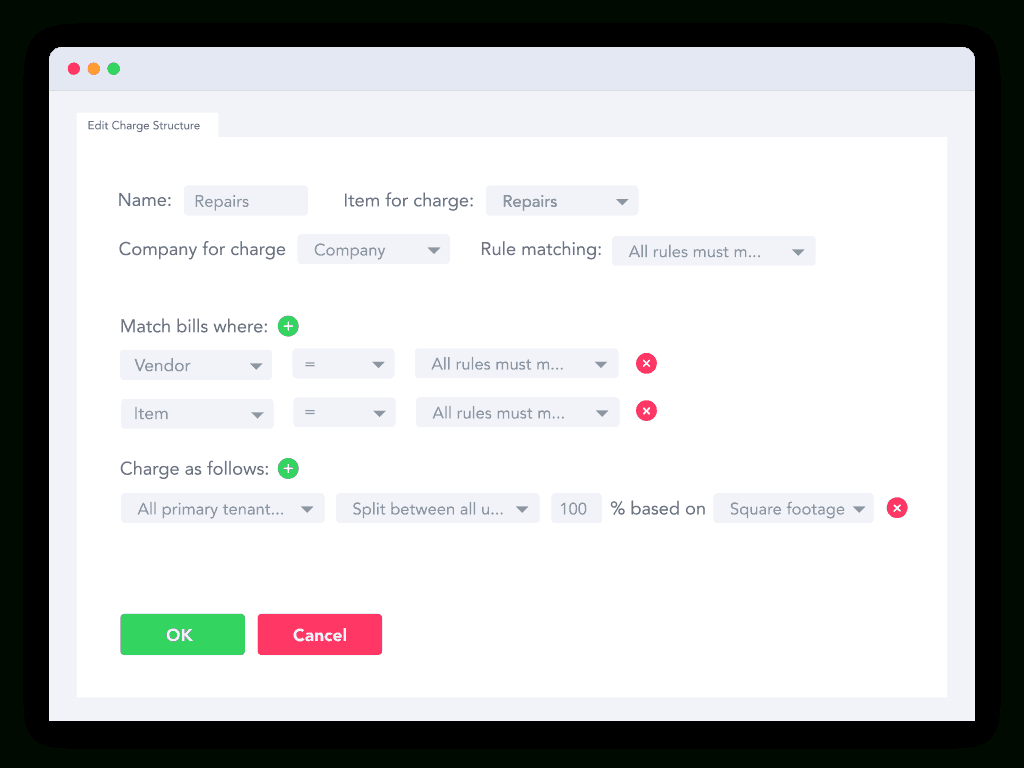Click the Charge as follows label
Screen dimensions: 1024x768
coord(195,468)
